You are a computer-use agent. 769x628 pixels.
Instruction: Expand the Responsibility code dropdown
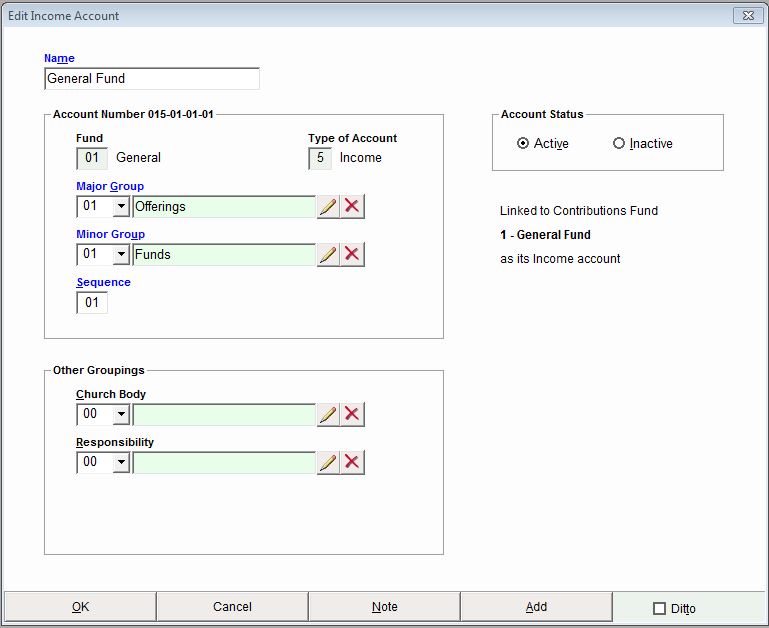pyautogui.click(x=121, y=462)
